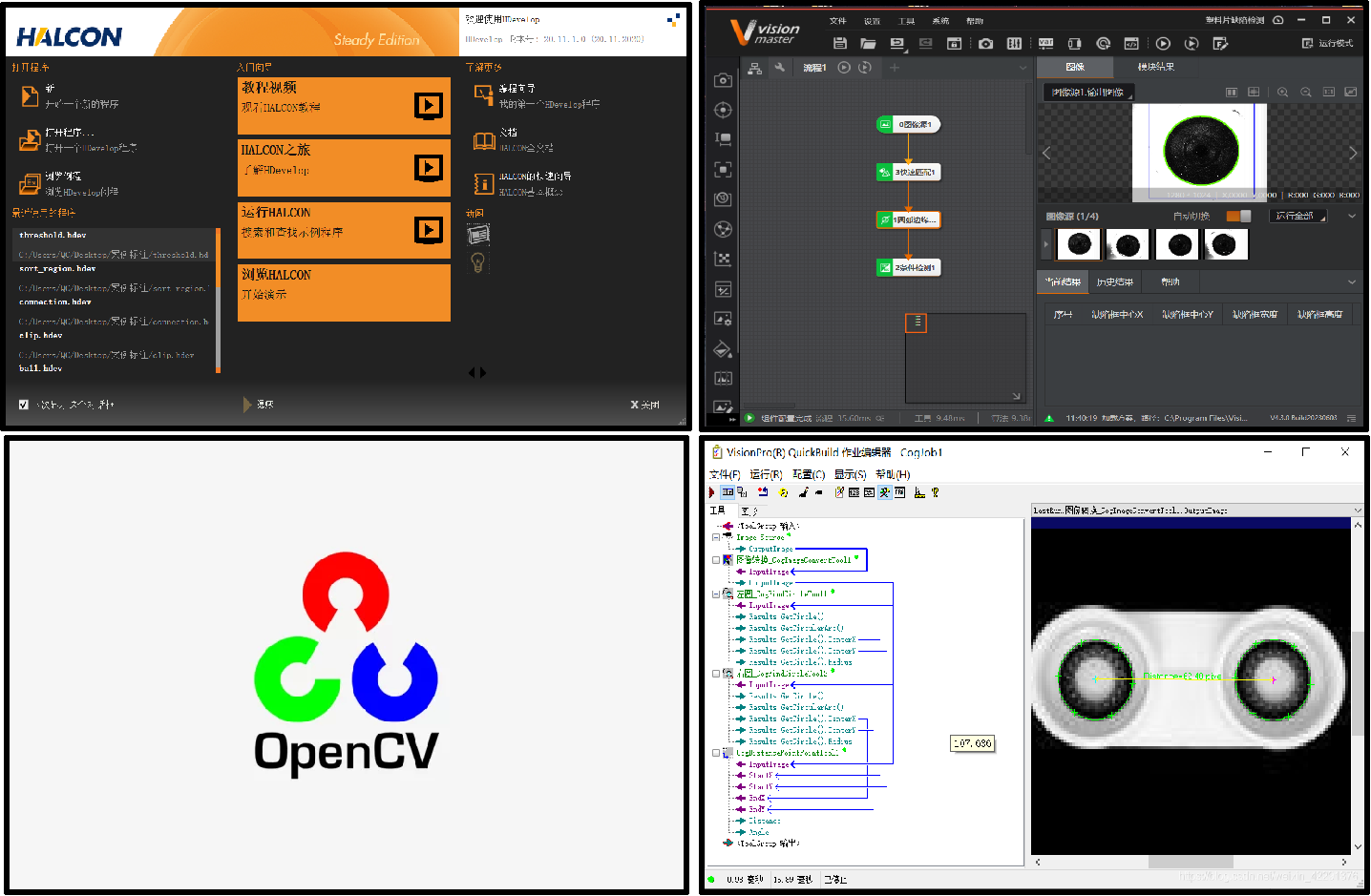The image size is (1371, 896).
Task: Click play icon on the '运行HALCON' tile
Action: point(429,229)
